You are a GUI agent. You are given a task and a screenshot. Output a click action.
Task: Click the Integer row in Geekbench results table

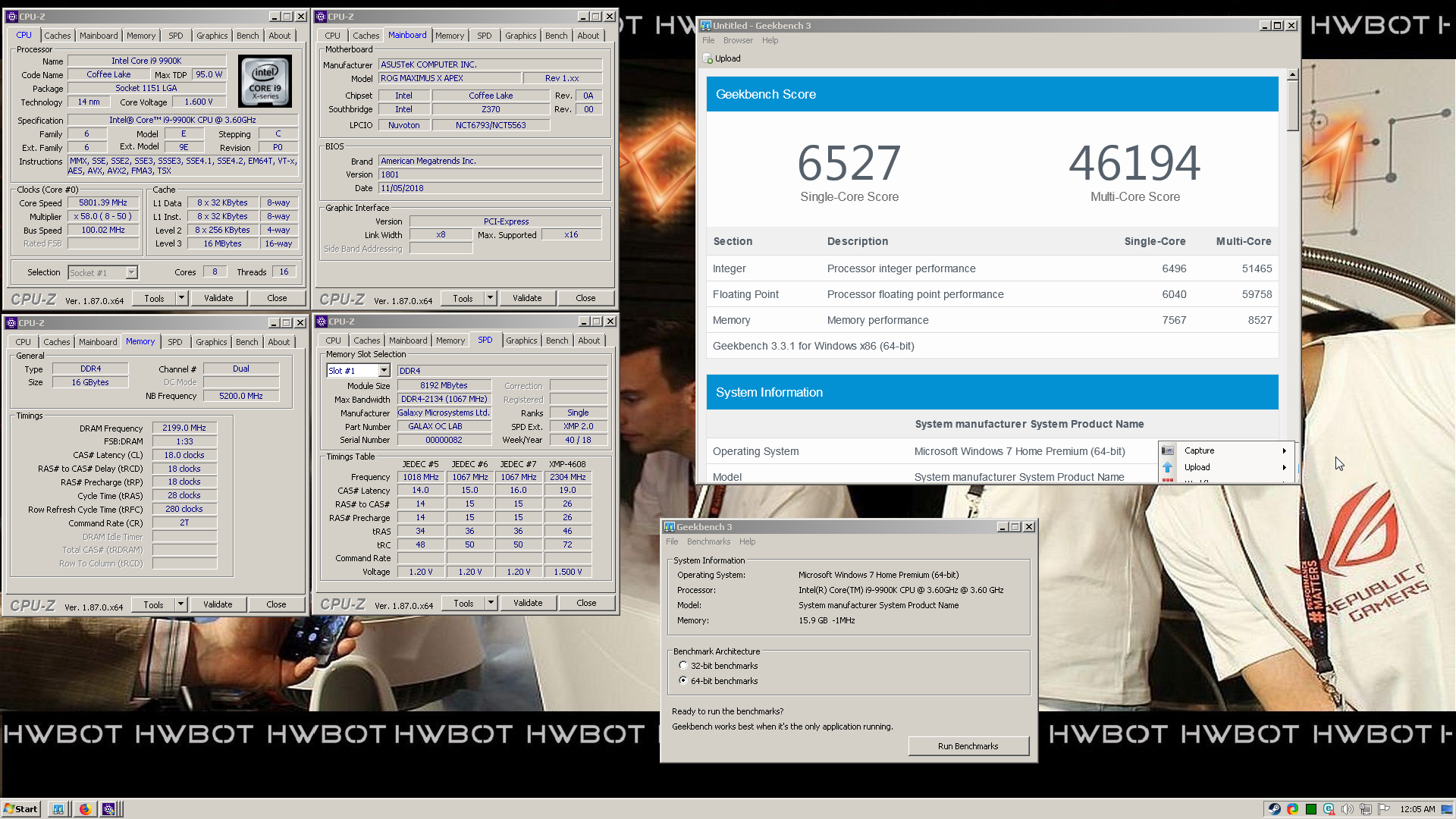click(992, 268)
